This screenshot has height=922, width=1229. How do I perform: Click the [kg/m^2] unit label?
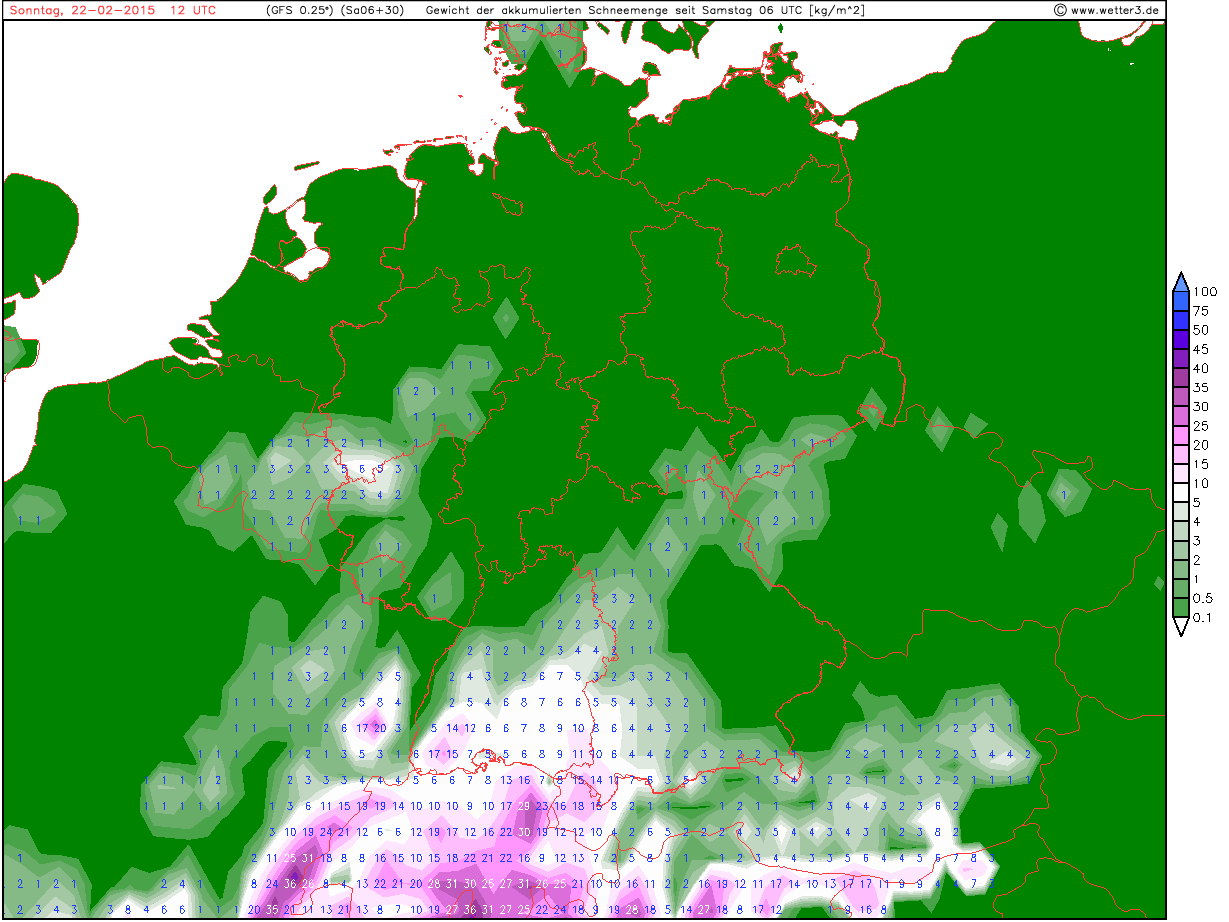[x=837, y=10]
